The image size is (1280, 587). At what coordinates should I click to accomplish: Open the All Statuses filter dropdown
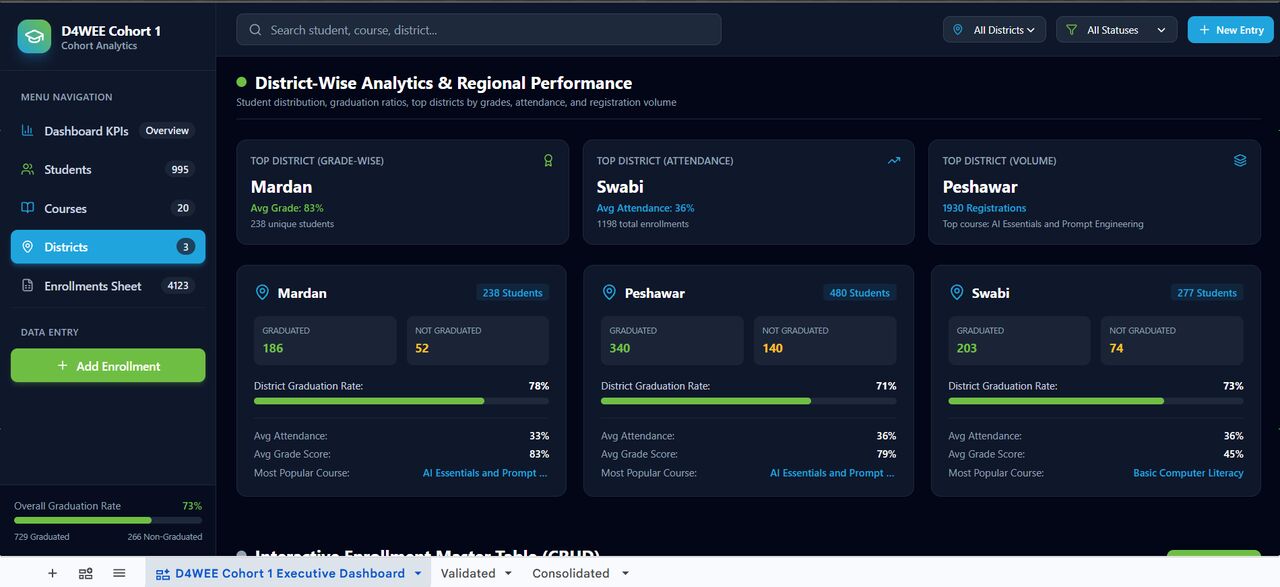click(x=1117, y=30)
